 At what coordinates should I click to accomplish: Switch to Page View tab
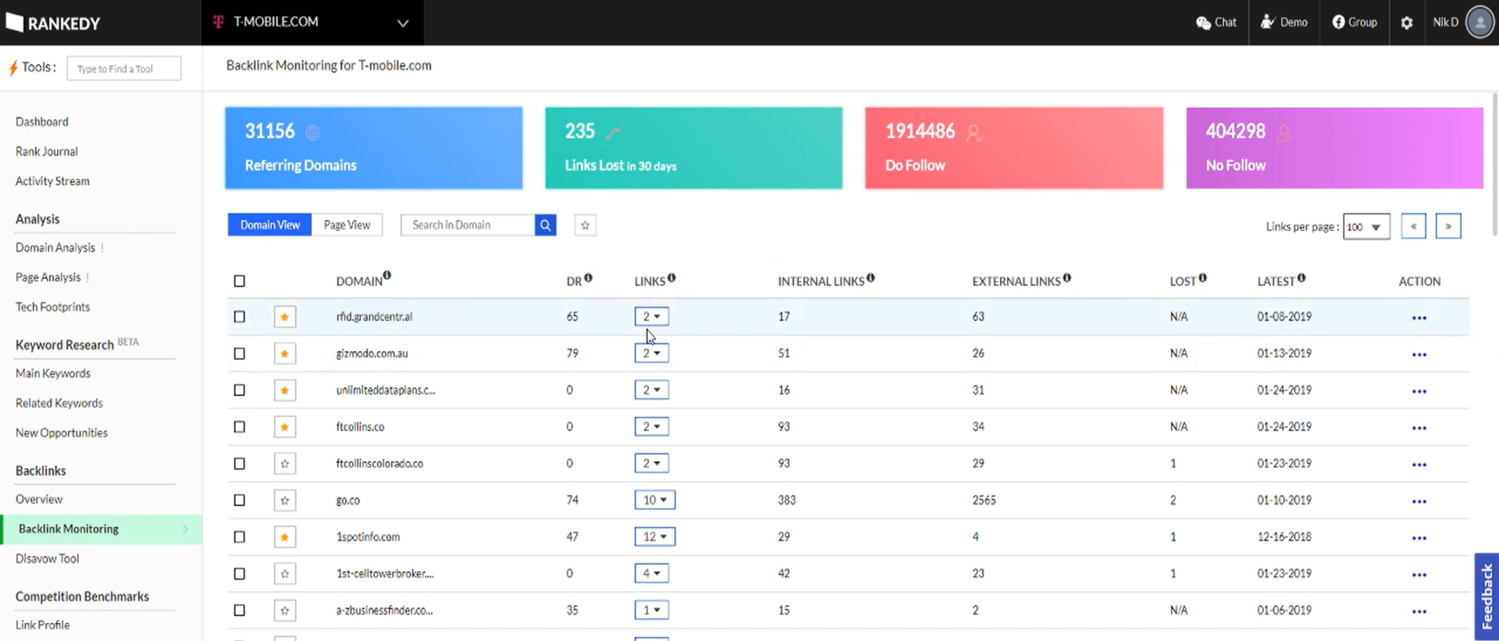click(347, 225)
